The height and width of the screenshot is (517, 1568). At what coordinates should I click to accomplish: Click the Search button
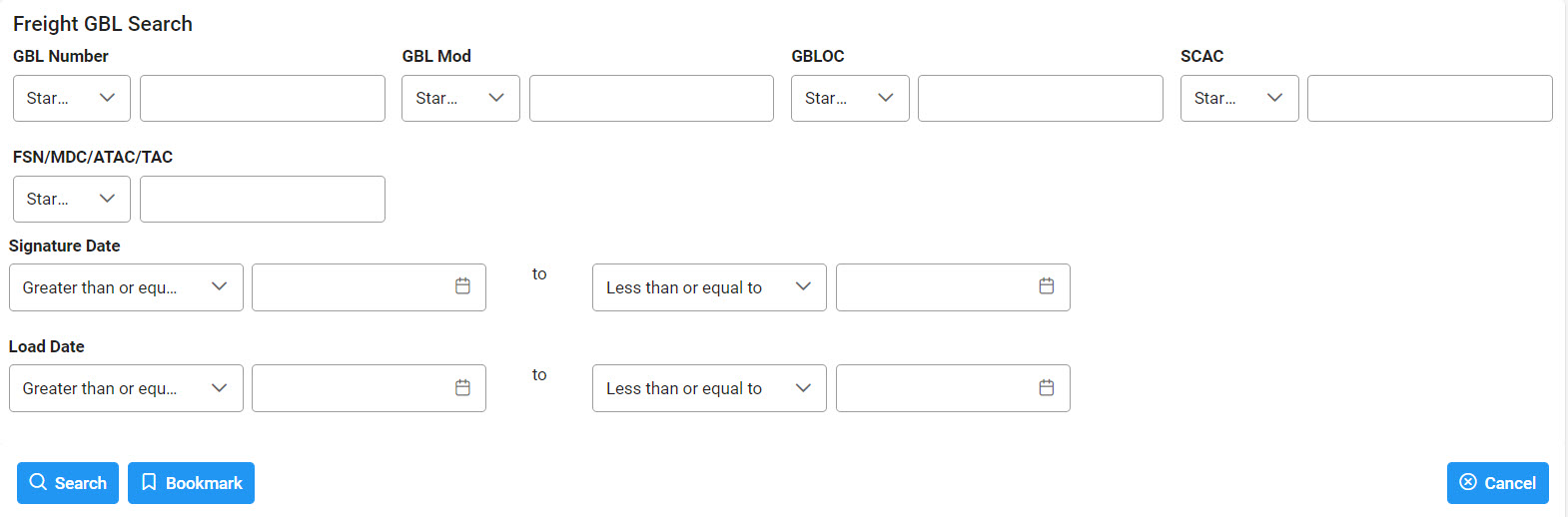pos(68,483)
